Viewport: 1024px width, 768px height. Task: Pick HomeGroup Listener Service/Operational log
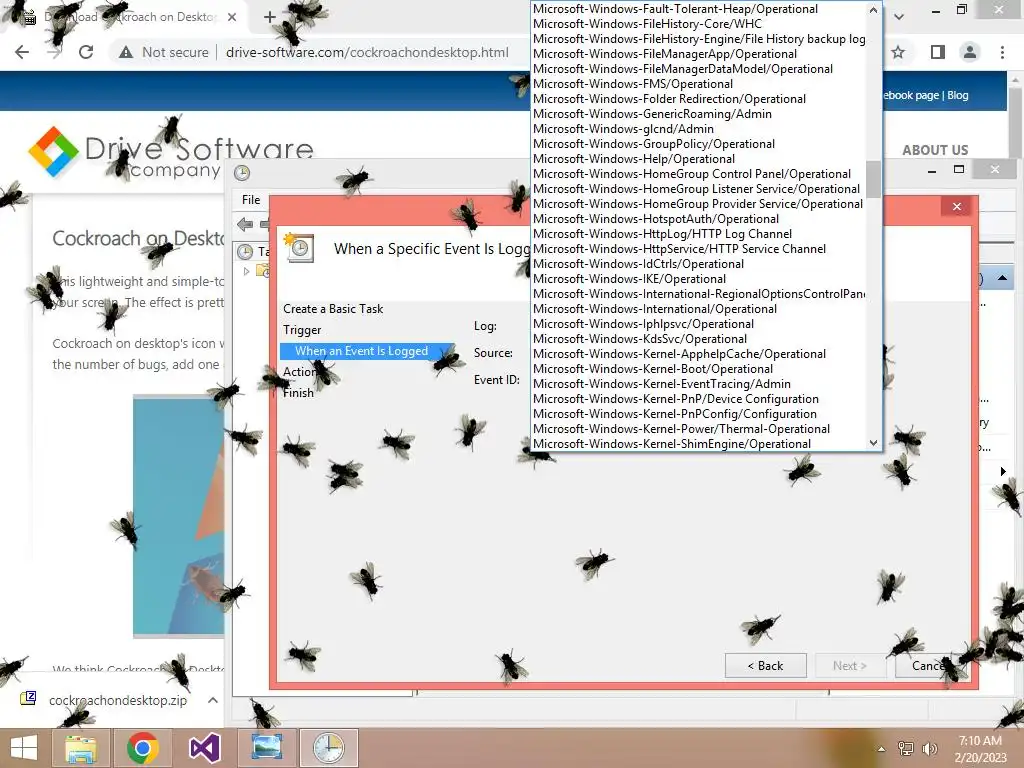point(699,189)
